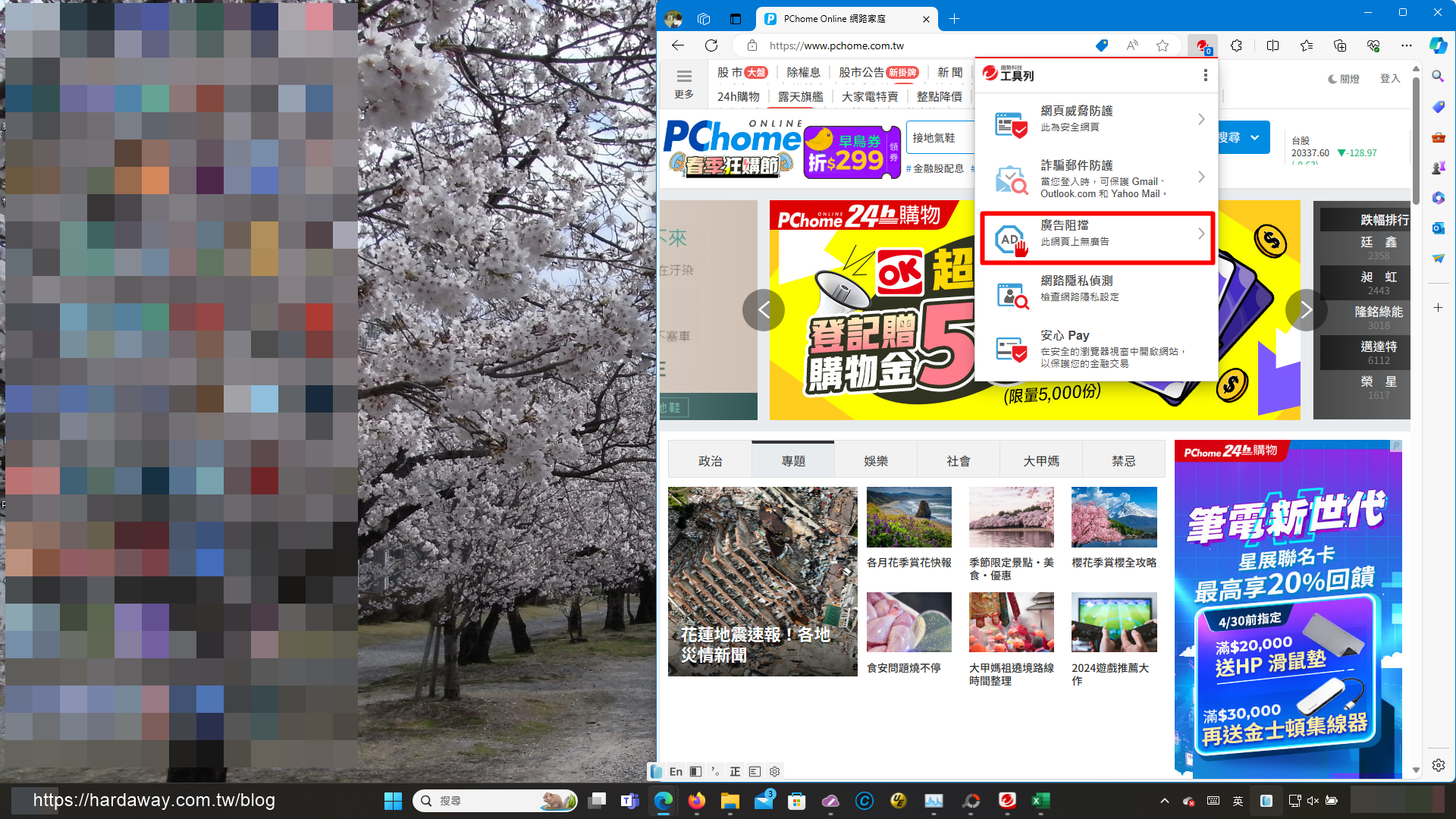Click the site info lock icon

tap(752, 45)
